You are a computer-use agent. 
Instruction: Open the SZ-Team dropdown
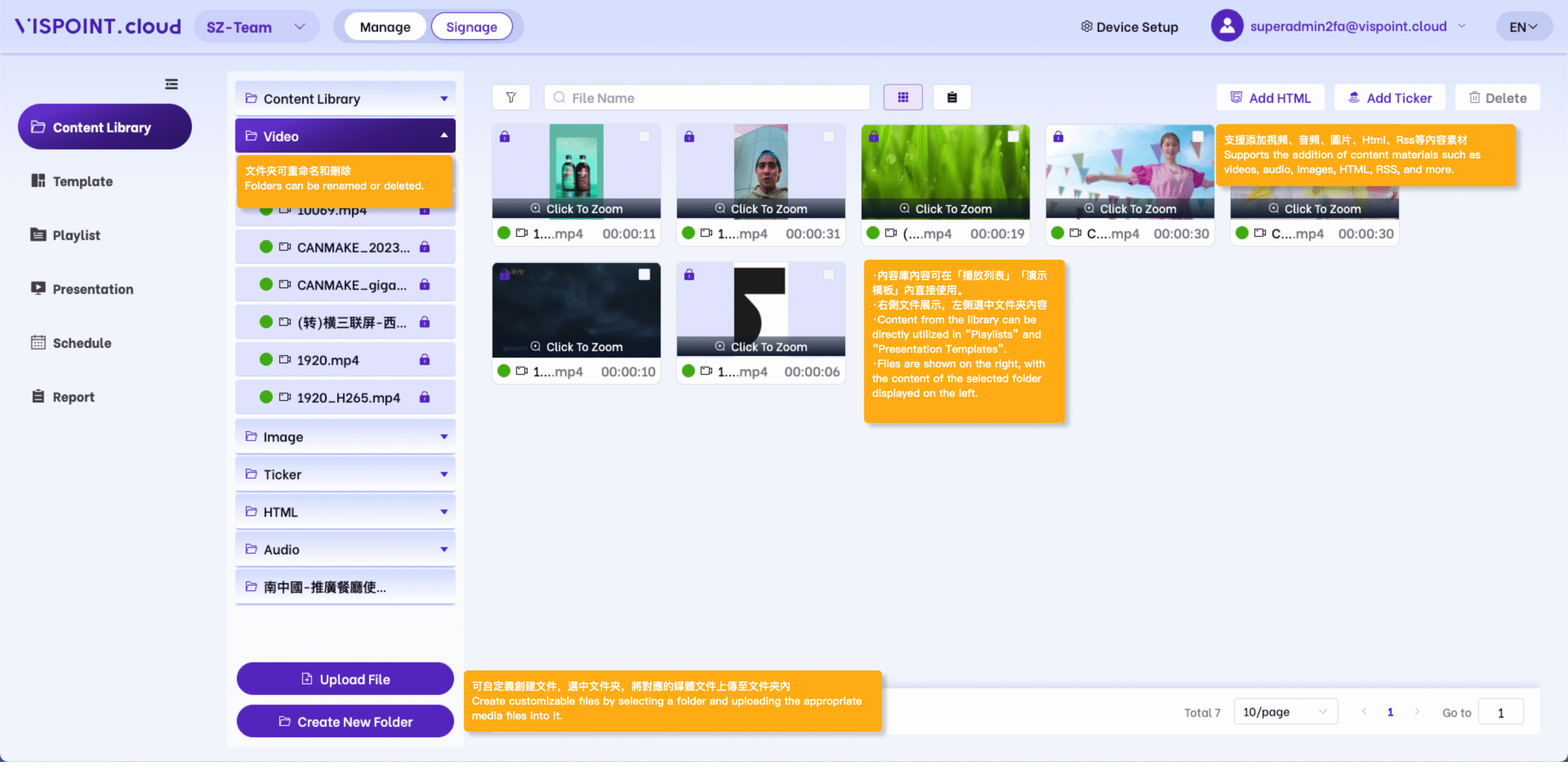click(256, 27)
